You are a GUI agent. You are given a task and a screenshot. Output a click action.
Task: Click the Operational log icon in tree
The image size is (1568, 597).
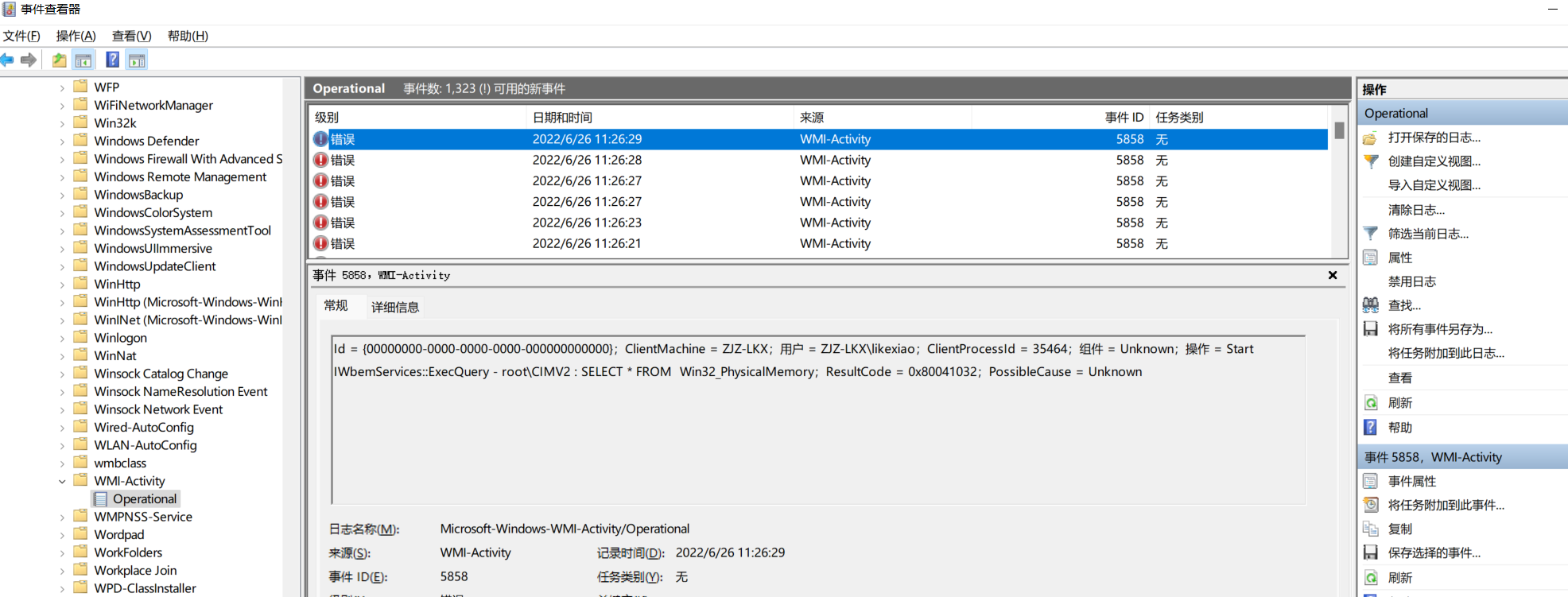[101, 499]
